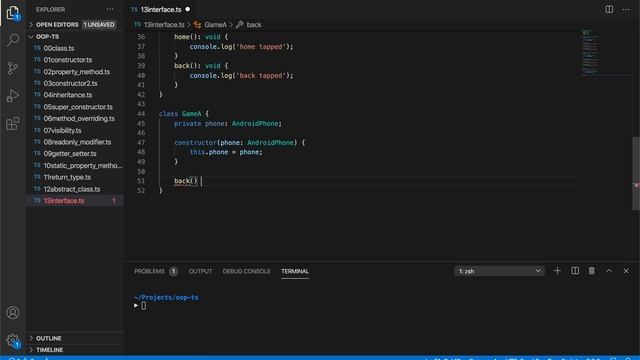Select the Terminal tab
640x360 pixels.
[295, 271]
